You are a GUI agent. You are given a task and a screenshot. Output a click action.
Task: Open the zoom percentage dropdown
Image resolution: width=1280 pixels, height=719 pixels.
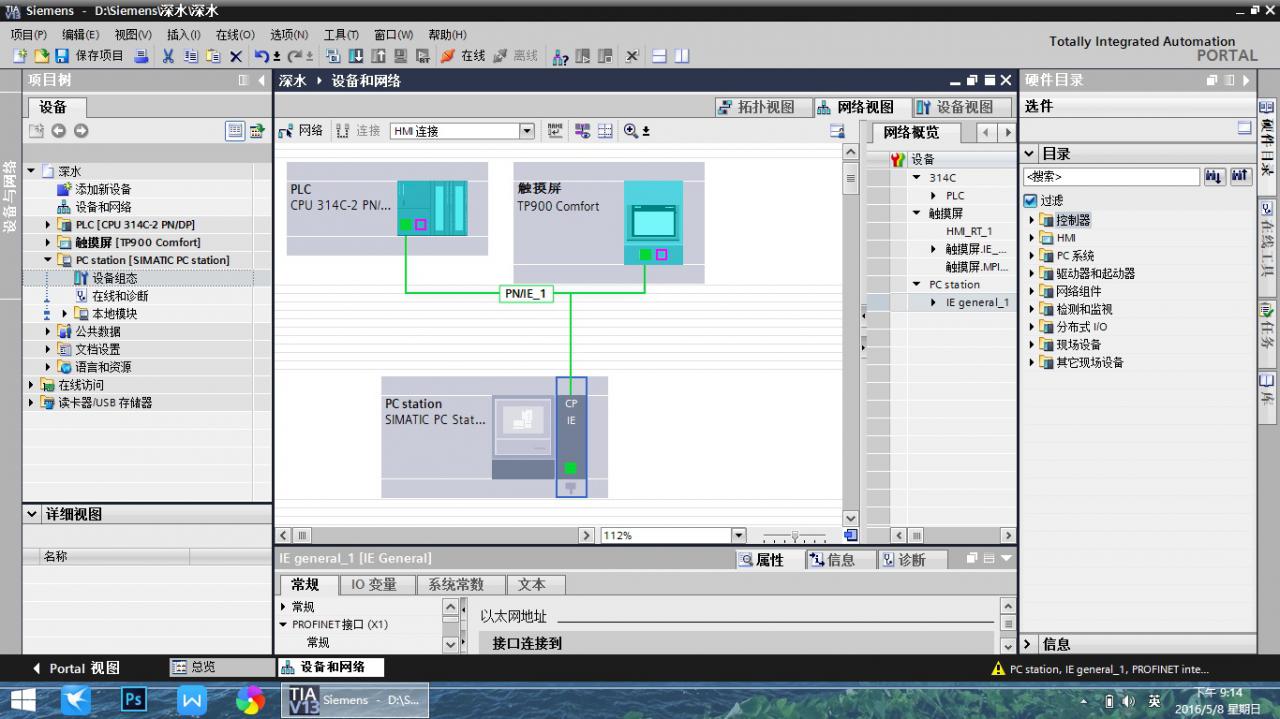tap(738, 536)
